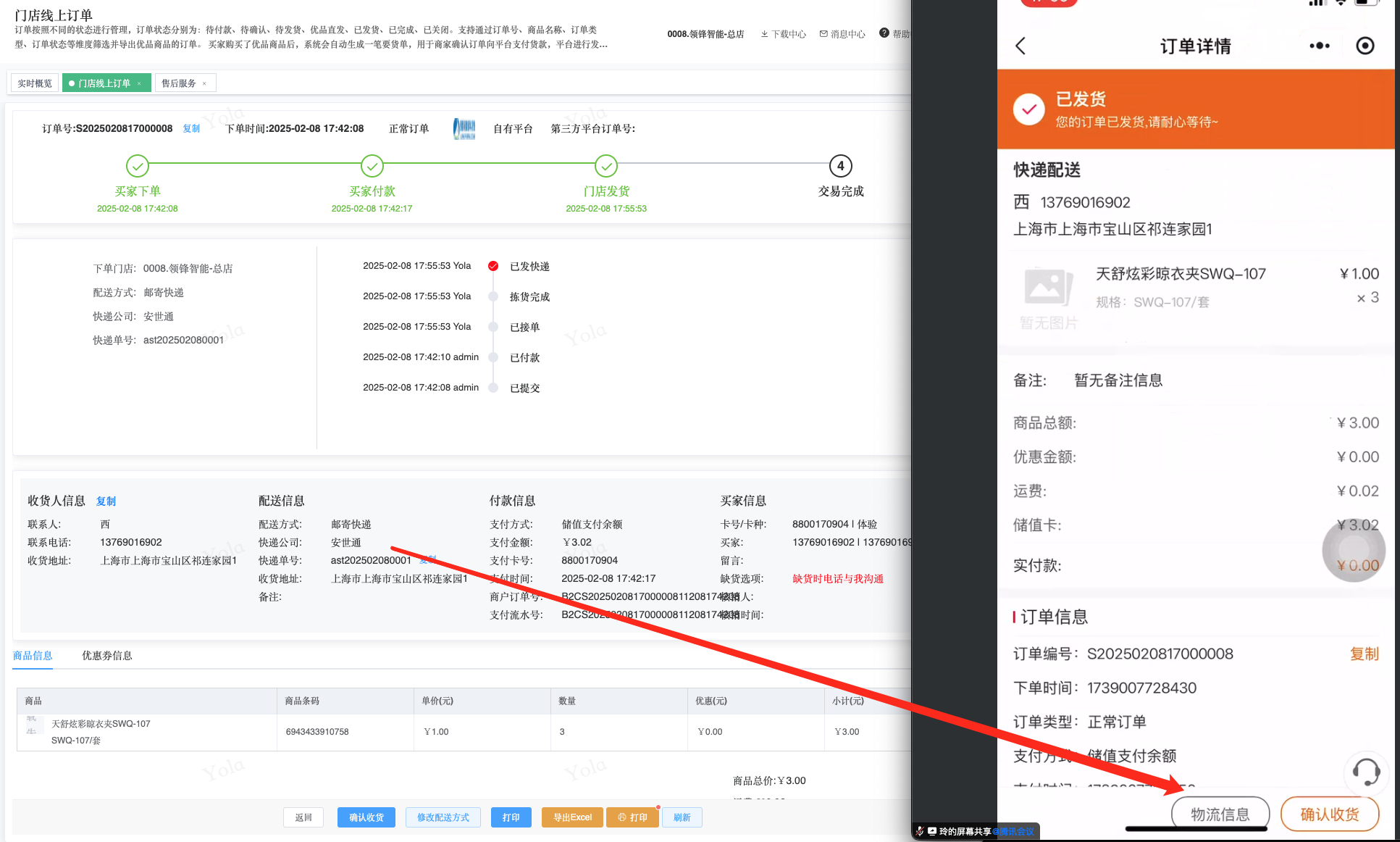The height and width of the screenshot is (842, 1400).
Task: Switch to 优惠券信息 tab
Action: pos(106,655)
